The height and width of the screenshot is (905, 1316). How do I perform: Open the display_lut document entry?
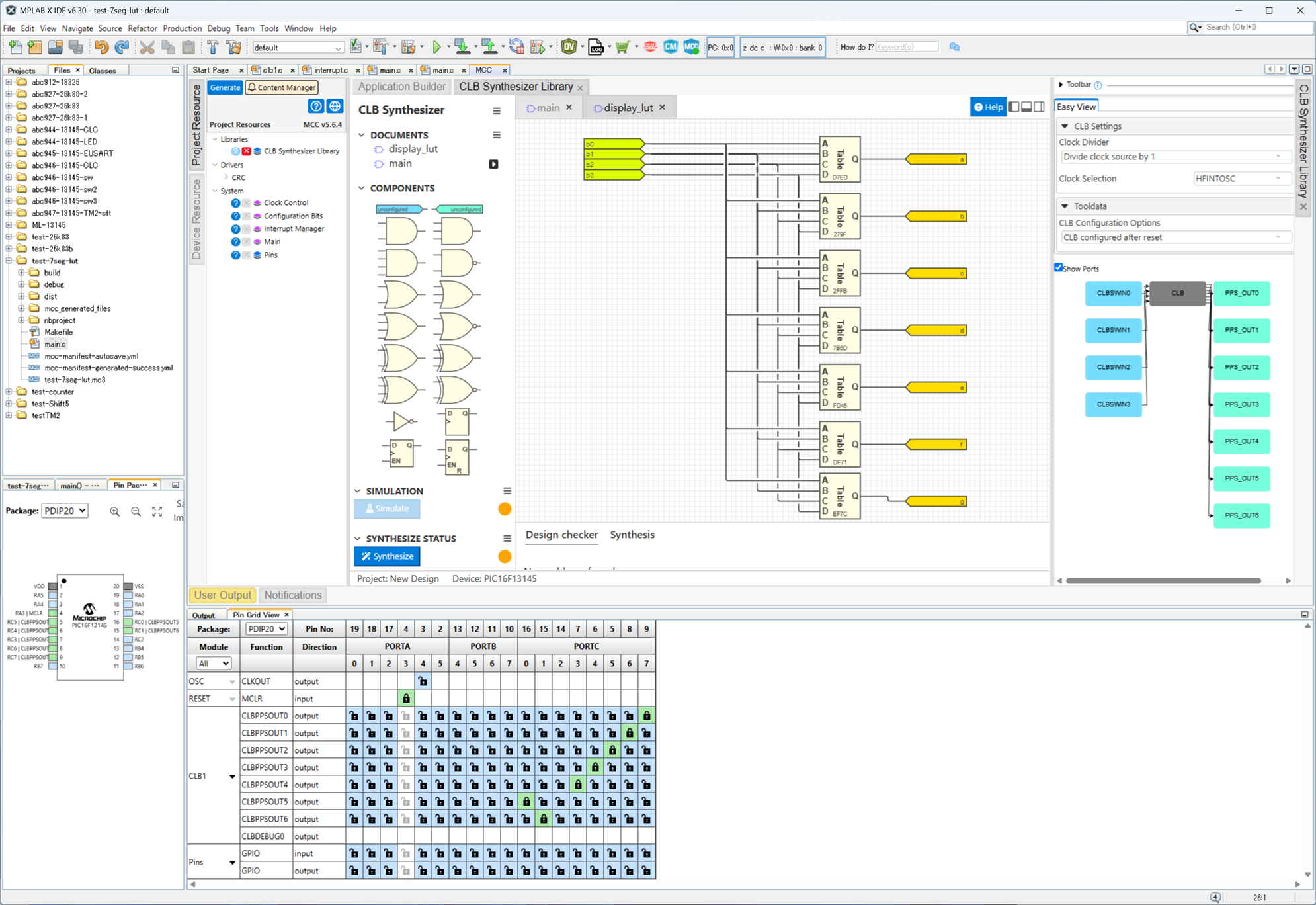[x=413, y=150]
